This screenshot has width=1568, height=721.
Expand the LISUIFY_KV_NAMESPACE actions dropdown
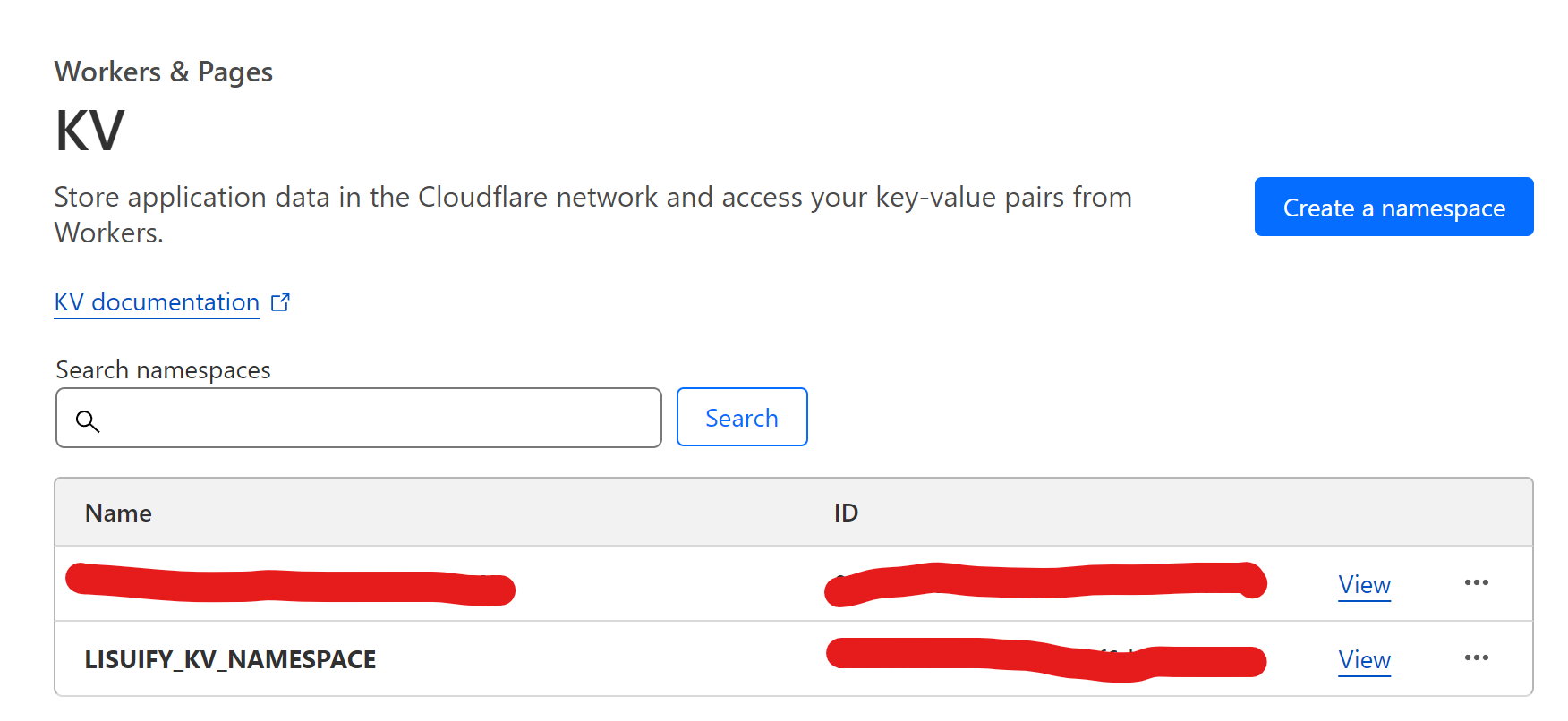click(x=1477, y=658)
